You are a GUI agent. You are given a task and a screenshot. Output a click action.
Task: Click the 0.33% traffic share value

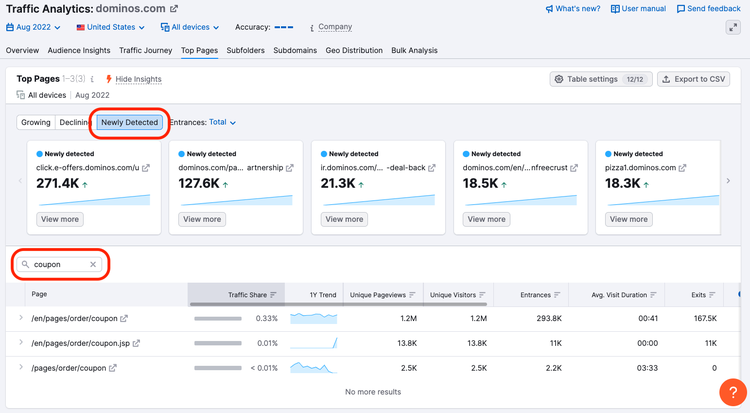point(266,318)
